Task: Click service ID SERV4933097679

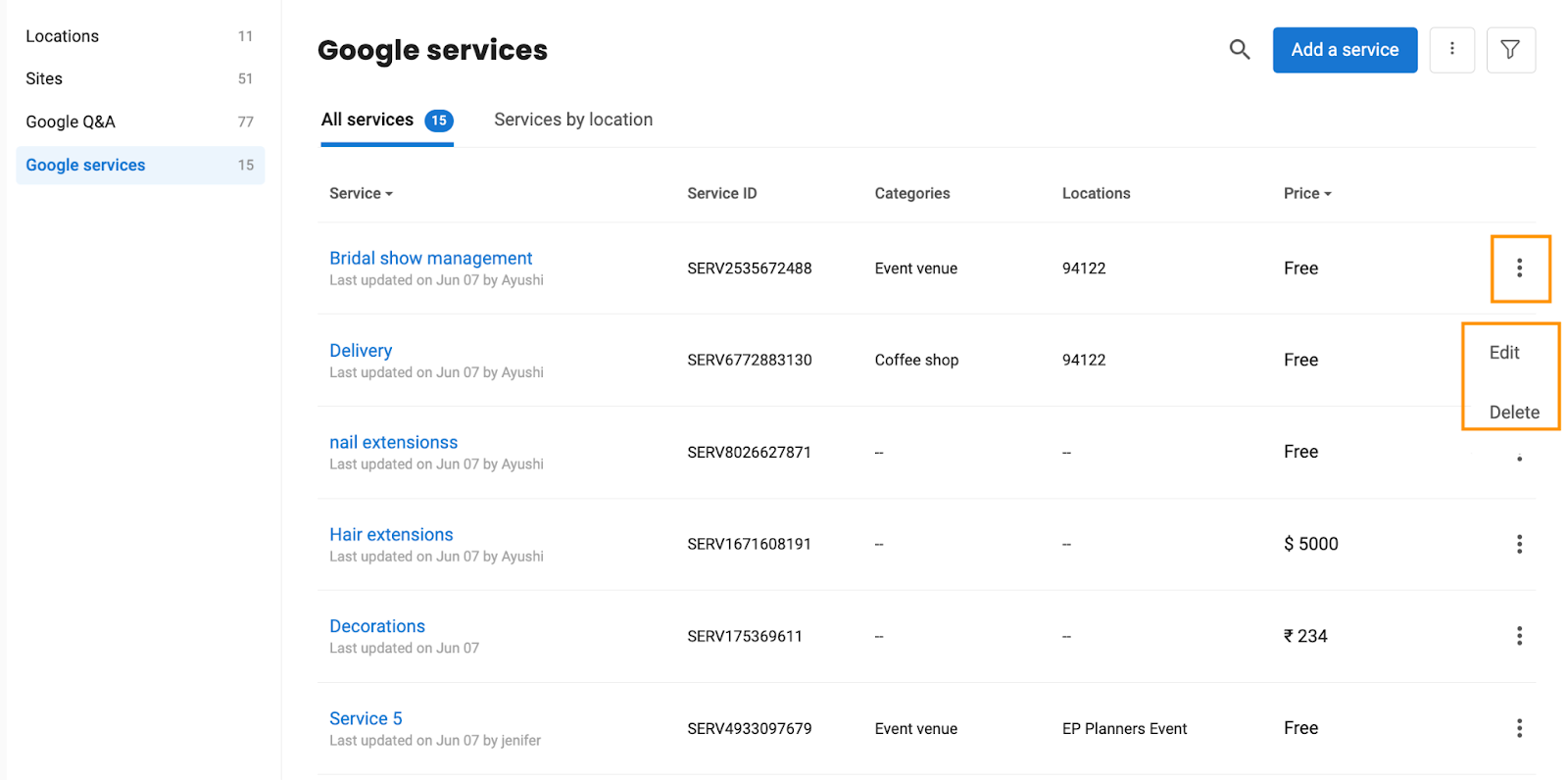Action: [750, 728]
